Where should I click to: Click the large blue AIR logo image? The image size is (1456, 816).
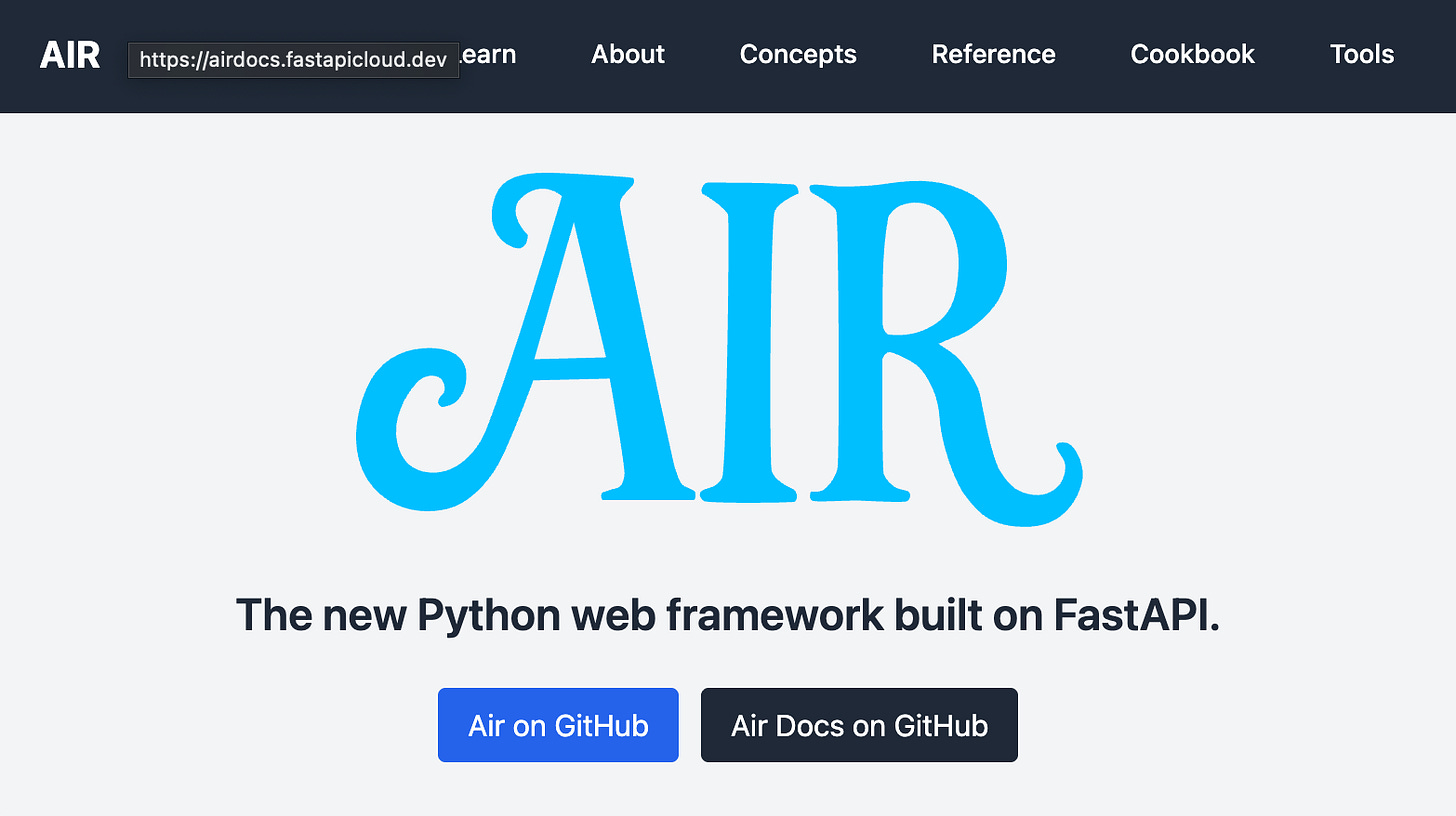tap(720, 348)
